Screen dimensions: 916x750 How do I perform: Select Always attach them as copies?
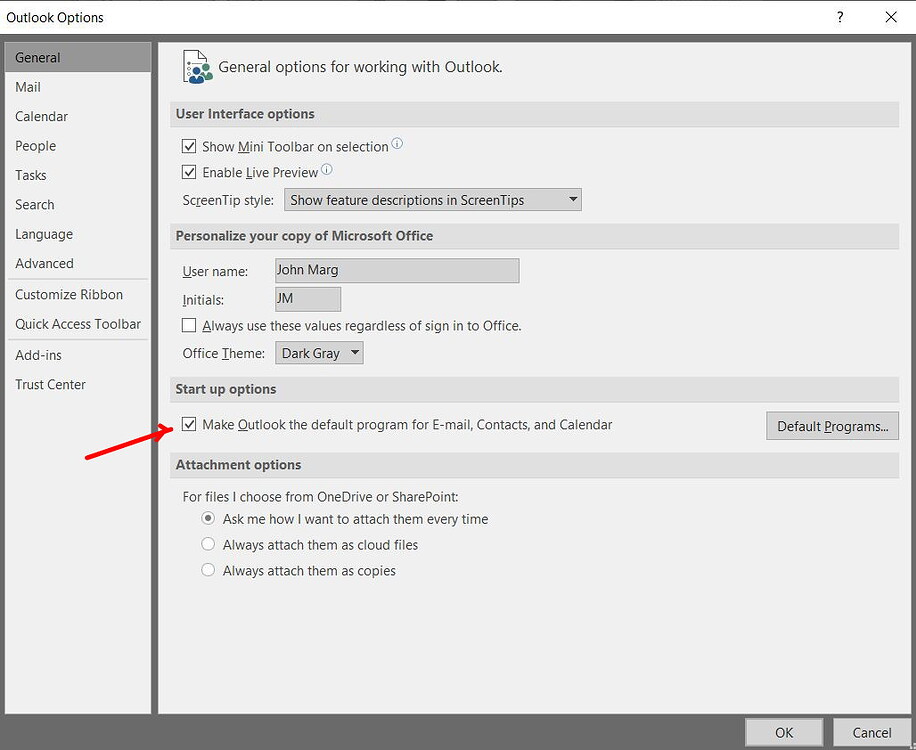coord(208,570)
